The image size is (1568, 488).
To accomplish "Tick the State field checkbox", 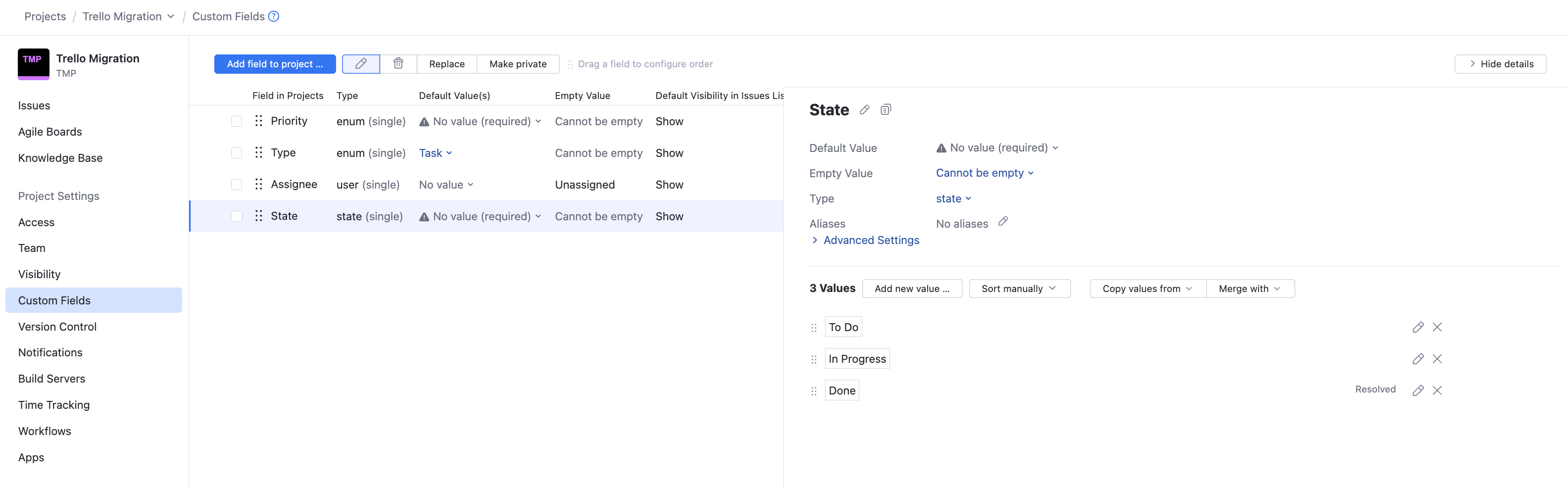I will click(236, 215).
